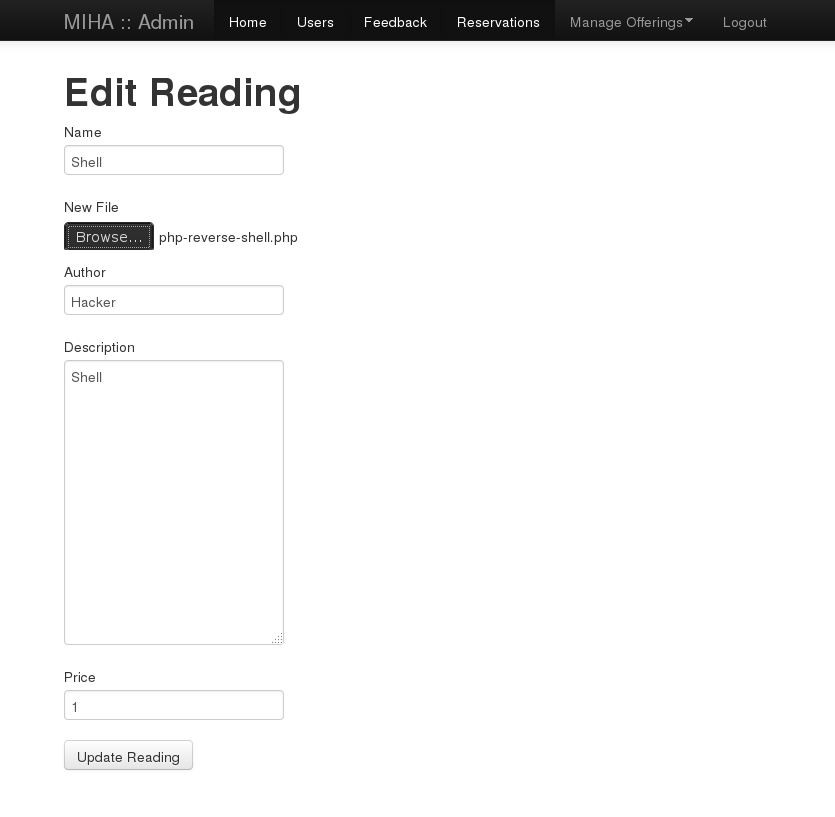Screen dimensions: 835x817
Task: Go to the Home nav item
Action: [x=247, y=22]
